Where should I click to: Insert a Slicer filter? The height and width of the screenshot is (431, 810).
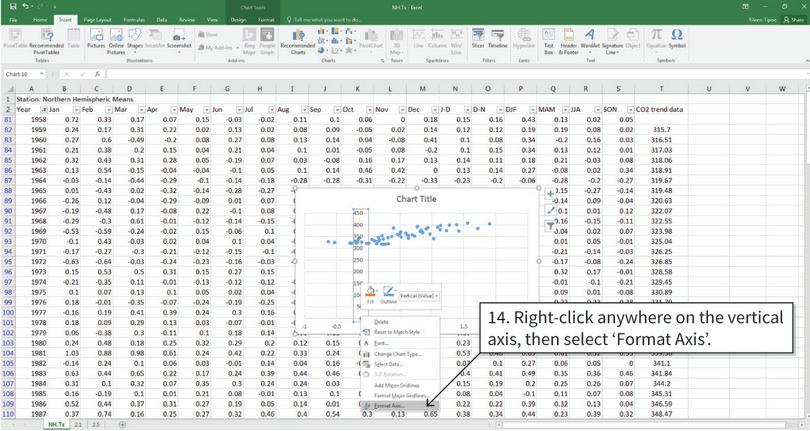click(x=478, y=38)
